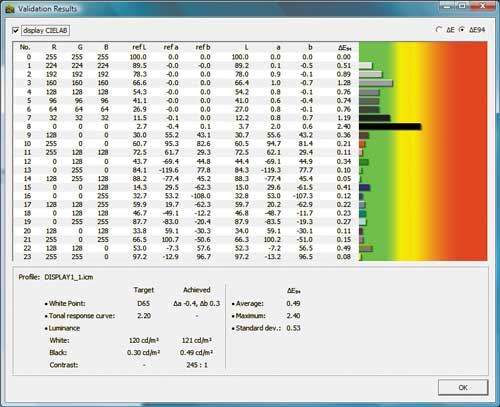
Task: Maximize the Validation Results window
Action: click(x=462, y=6)
